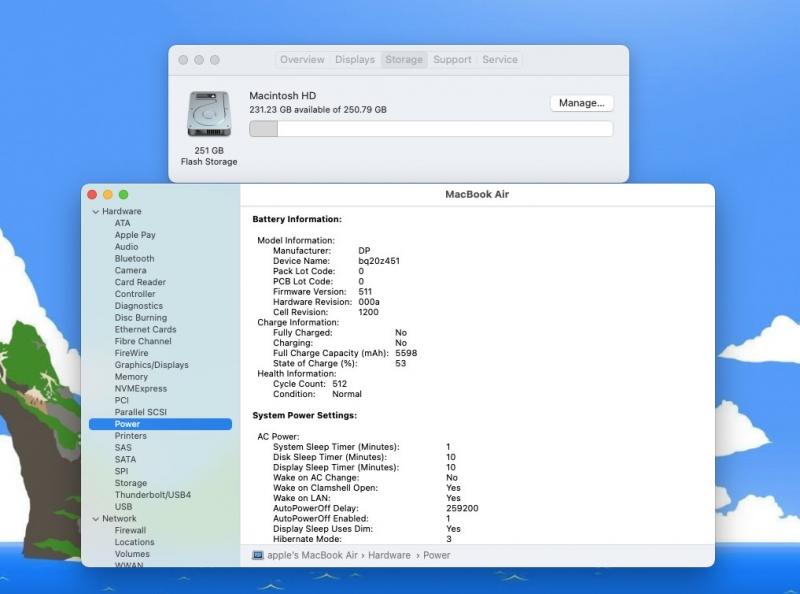800x594 pixels.
Task: Select FireWire in the sidebar
Action: (131, 353)
